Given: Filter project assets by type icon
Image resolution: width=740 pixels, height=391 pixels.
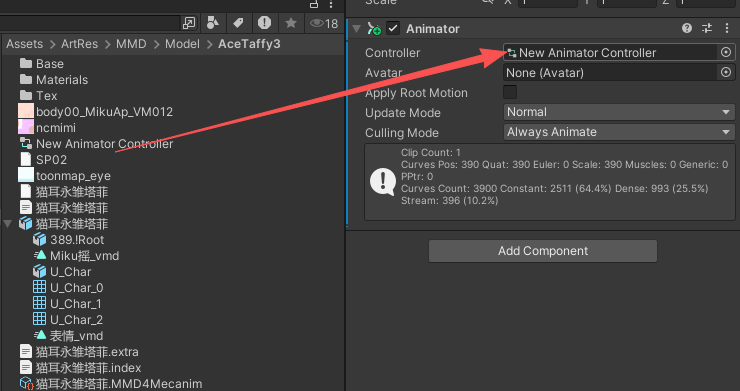Looking at the screenshot, I should (x=213, y=23).
